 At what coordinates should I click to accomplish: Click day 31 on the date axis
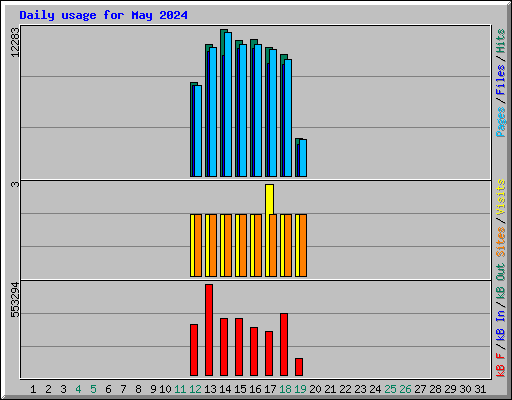point(480,389)
